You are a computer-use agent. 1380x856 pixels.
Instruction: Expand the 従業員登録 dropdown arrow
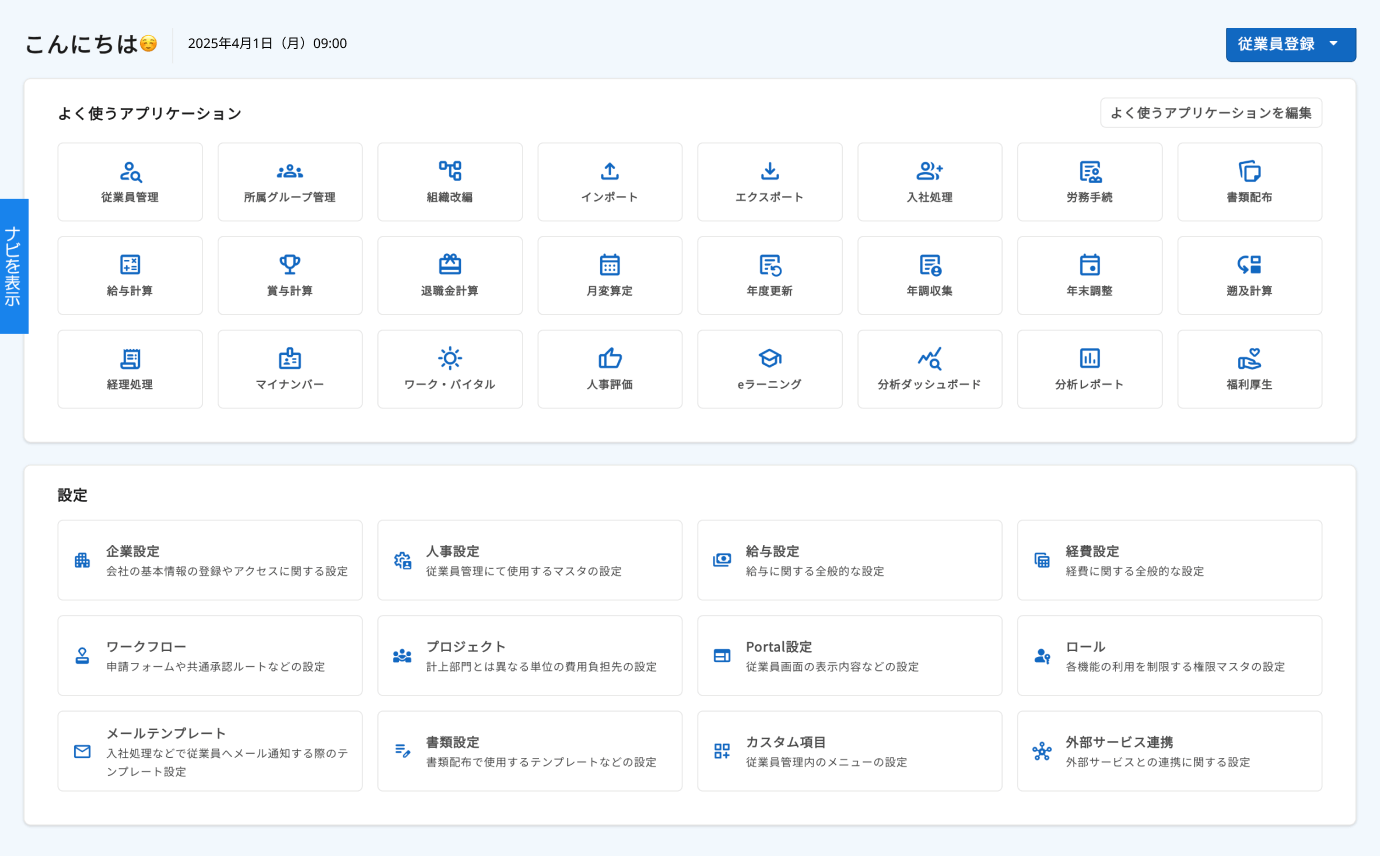point(1333,44)
